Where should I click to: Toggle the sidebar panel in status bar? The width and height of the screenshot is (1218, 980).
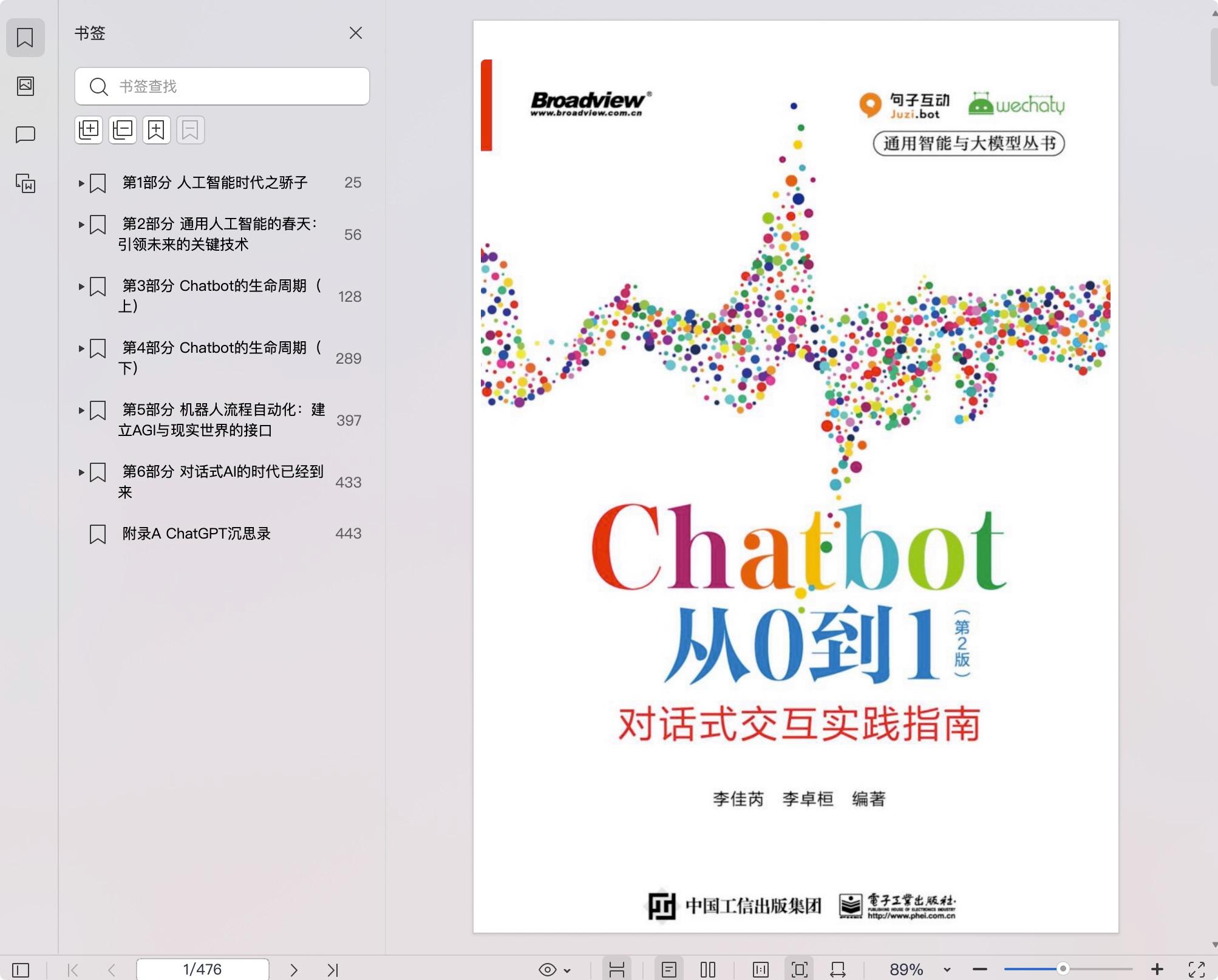tap(21, 970)
